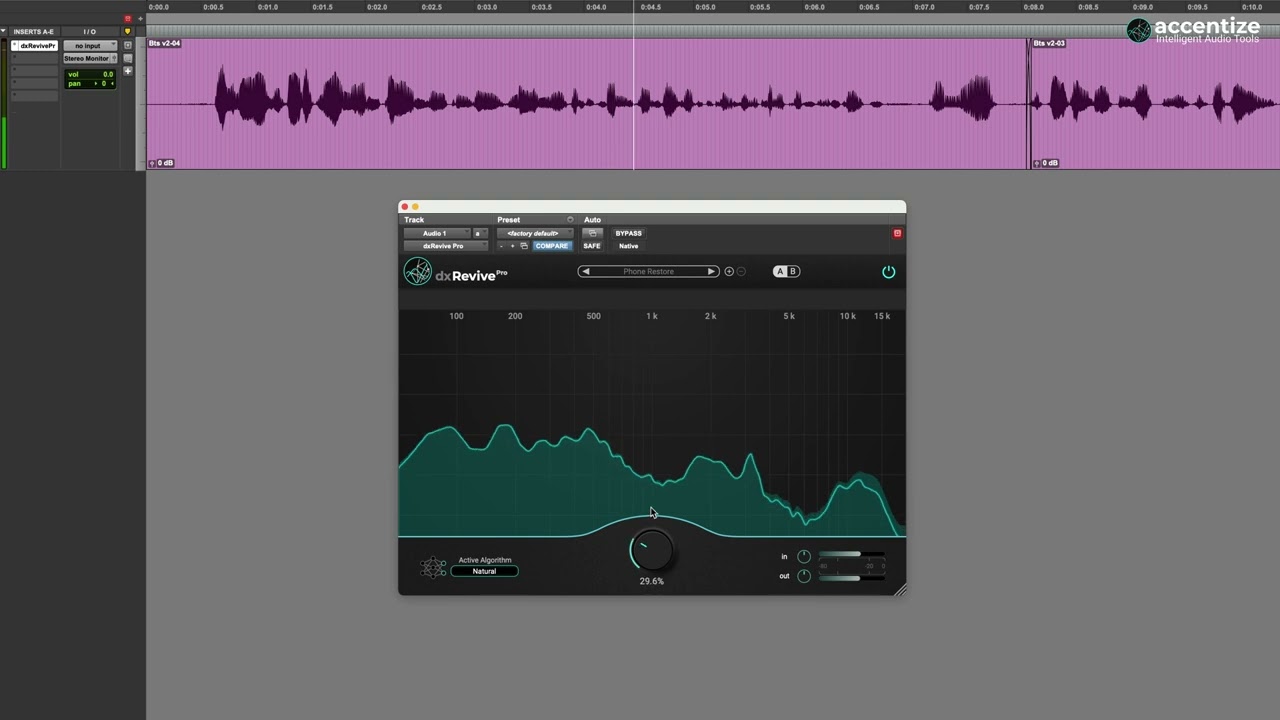The height and width of the screenshot is (720, 1280).
Task: Adjust the main amount knob
Action: pyautogui.click(x=651, y=550)
